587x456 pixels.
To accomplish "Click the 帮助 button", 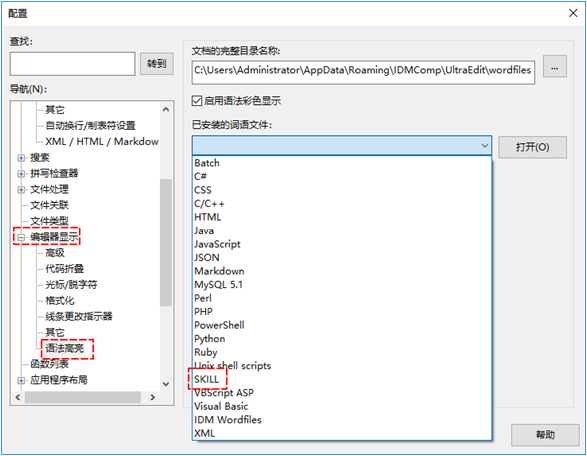I will (x=545, y=435).
